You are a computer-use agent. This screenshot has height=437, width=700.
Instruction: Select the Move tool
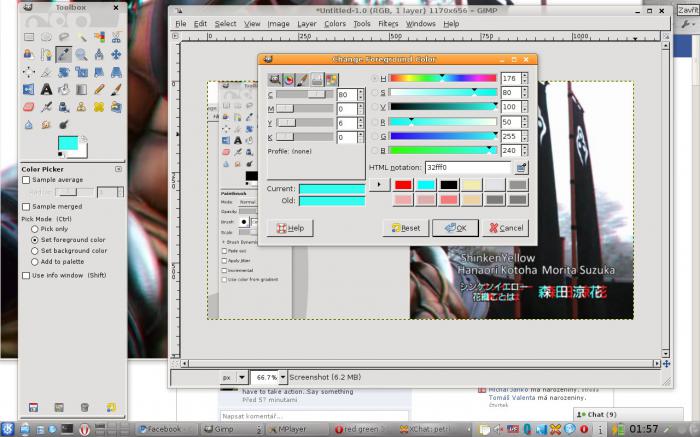[x=116, y=54]
